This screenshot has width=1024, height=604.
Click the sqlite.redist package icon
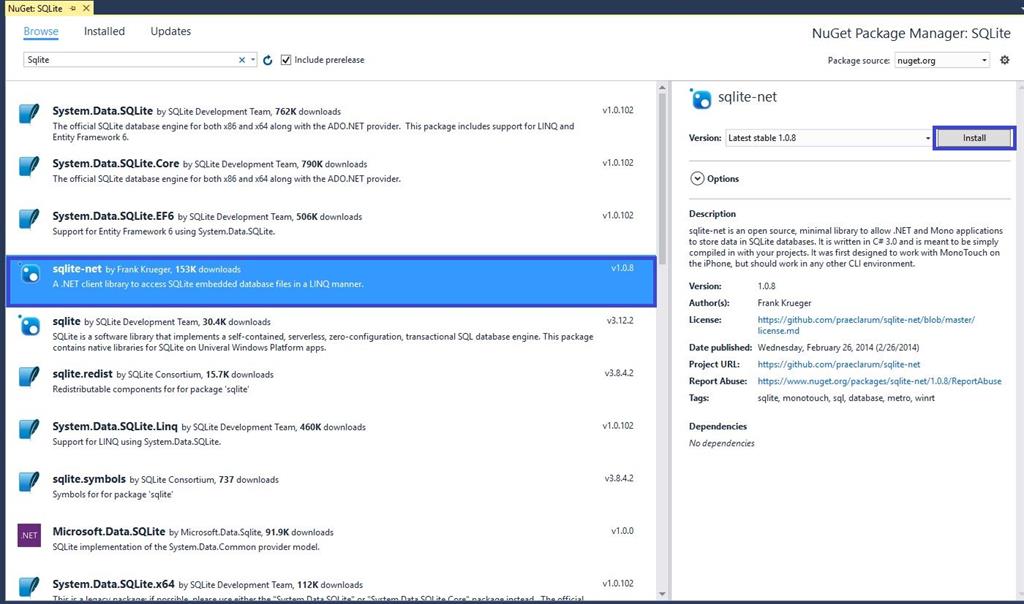[29, 377]
